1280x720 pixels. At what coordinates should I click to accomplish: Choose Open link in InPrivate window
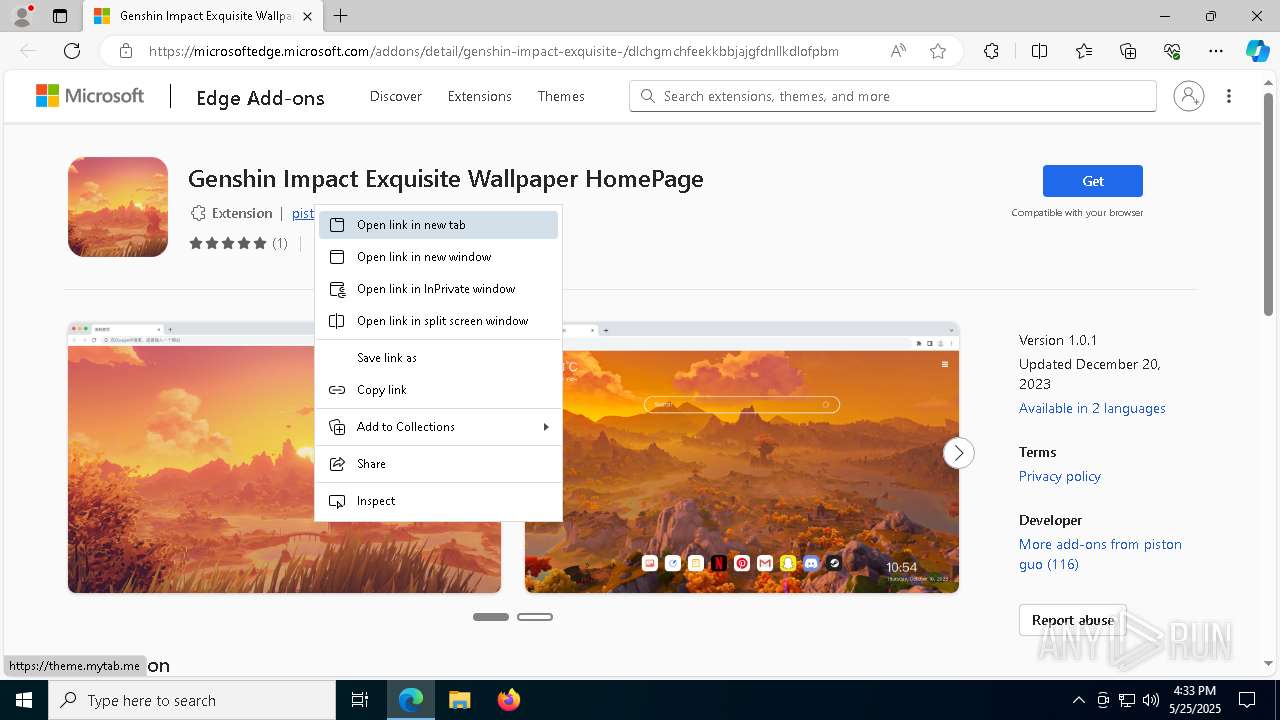click(438, 289)
